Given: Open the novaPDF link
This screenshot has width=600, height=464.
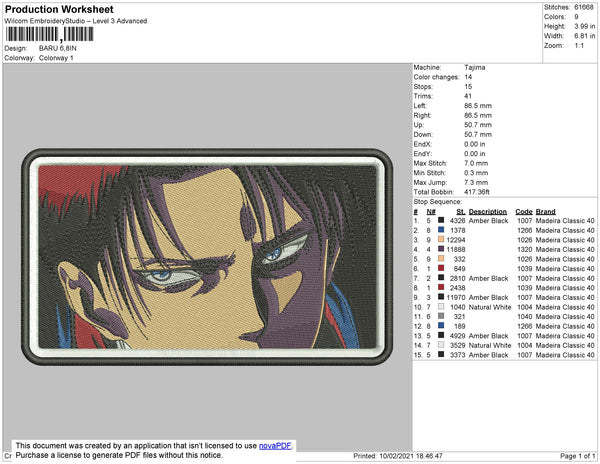Looking at the screenshot, I should click(276, 446).
